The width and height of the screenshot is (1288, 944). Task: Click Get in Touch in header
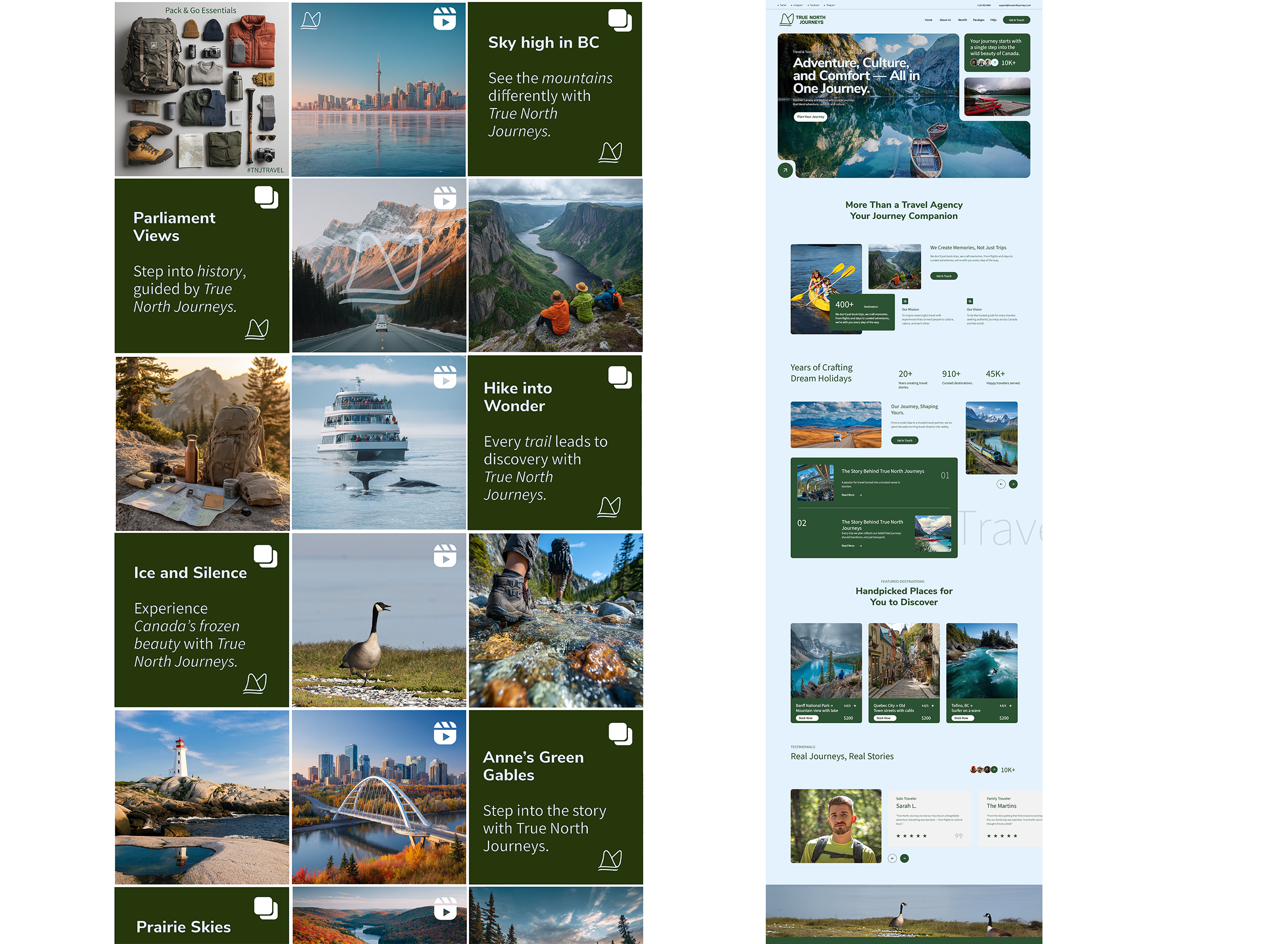pyautogui.click(x=1016, y=20)
